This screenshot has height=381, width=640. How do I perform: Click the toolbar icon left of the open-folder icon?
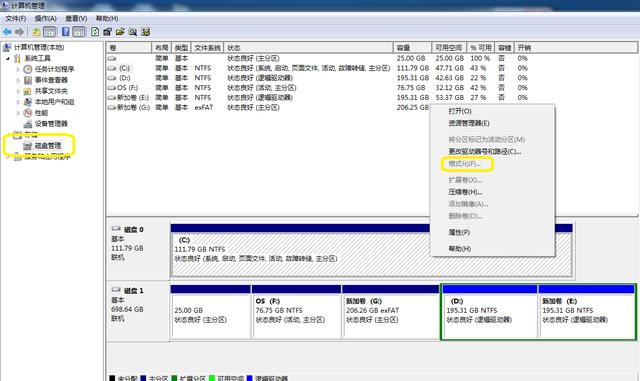(107, 32)
